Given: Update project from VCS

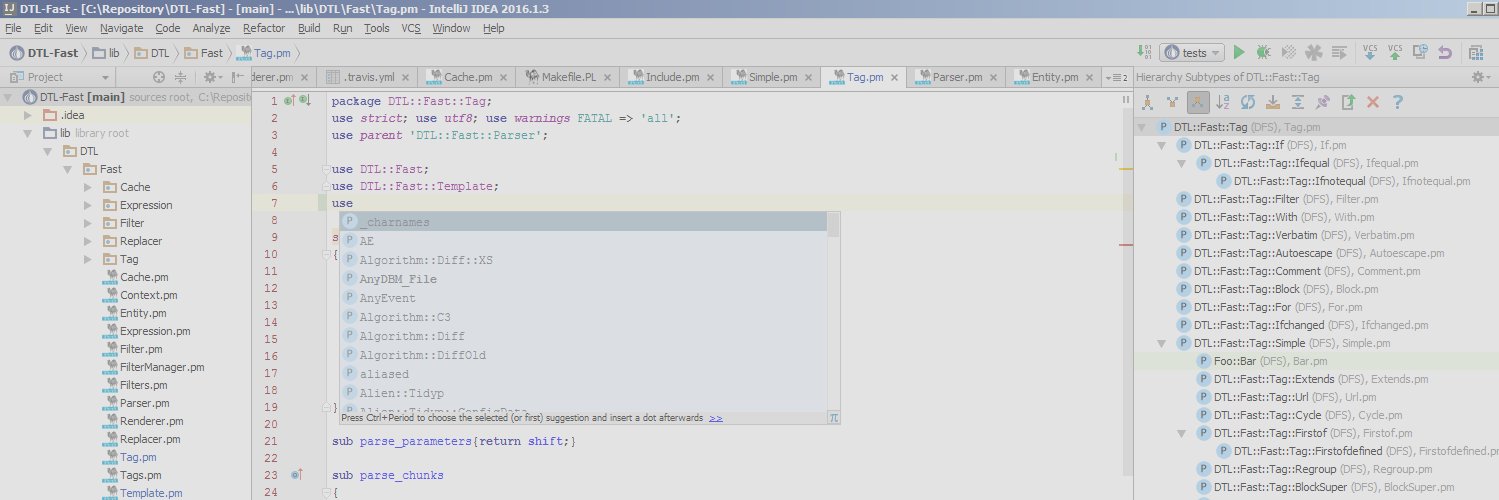Looking at the screenshot, I should click(1369, 52).
